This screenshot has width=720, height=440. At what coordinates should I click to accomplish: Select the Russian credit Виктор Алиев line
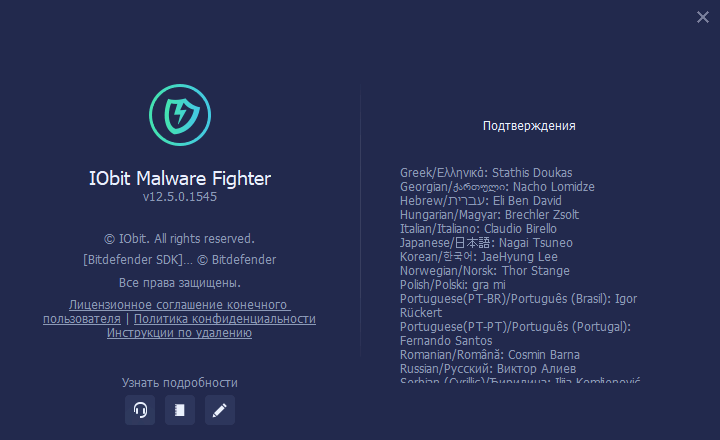488,369
